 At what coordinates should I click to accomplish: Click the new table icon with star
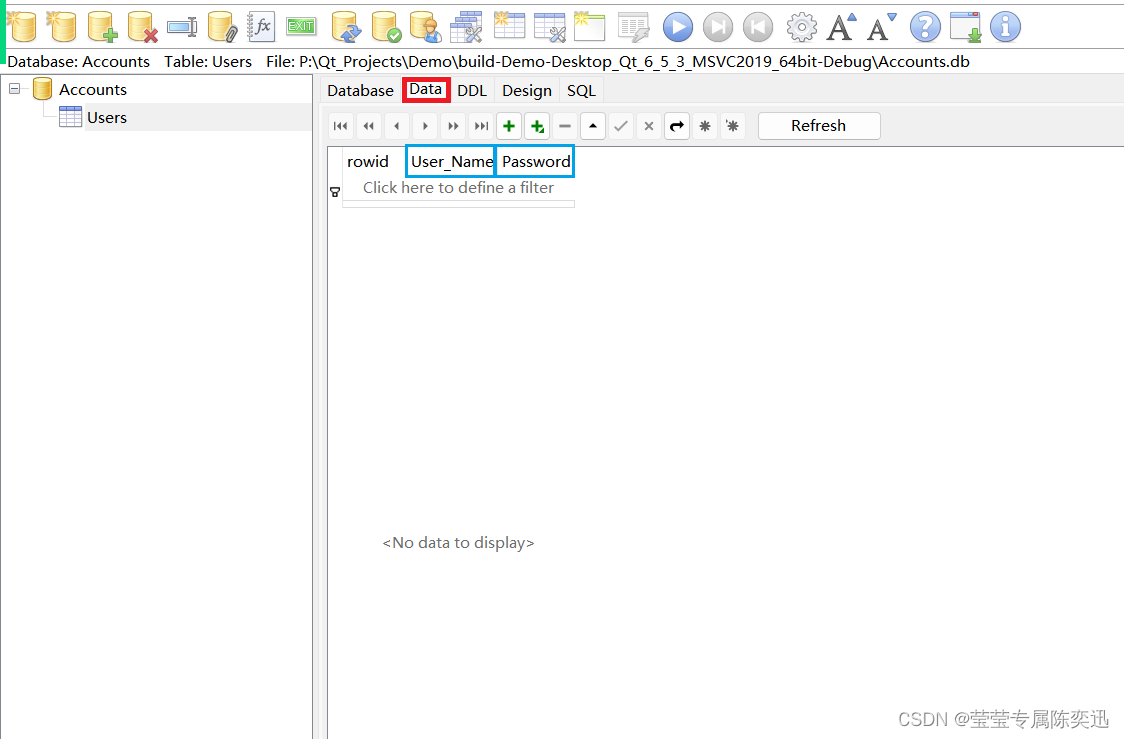tap(509, 26)
